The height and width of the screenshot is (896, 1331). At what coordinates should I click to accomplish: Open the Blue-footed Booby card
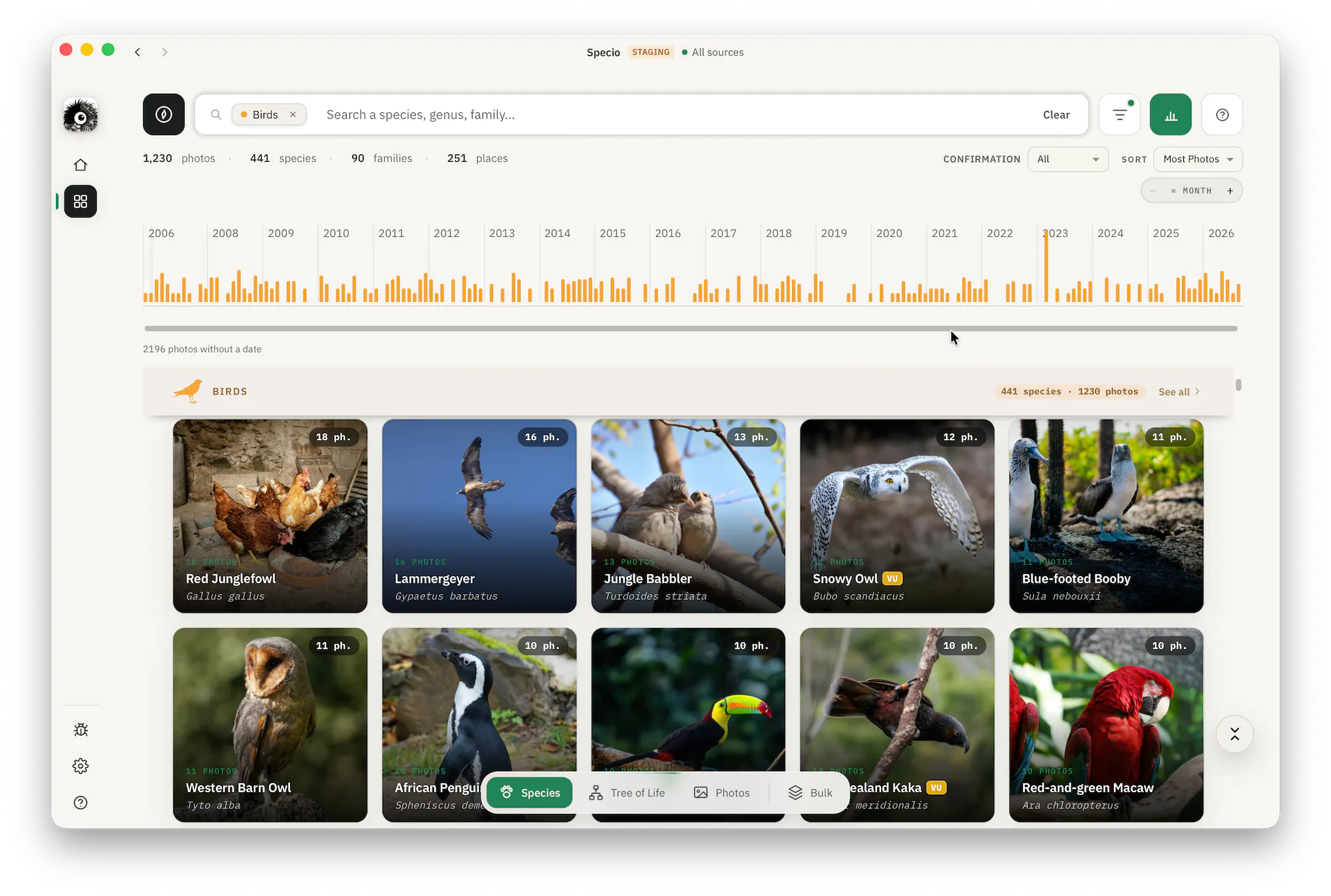[x=1106, y=516]
